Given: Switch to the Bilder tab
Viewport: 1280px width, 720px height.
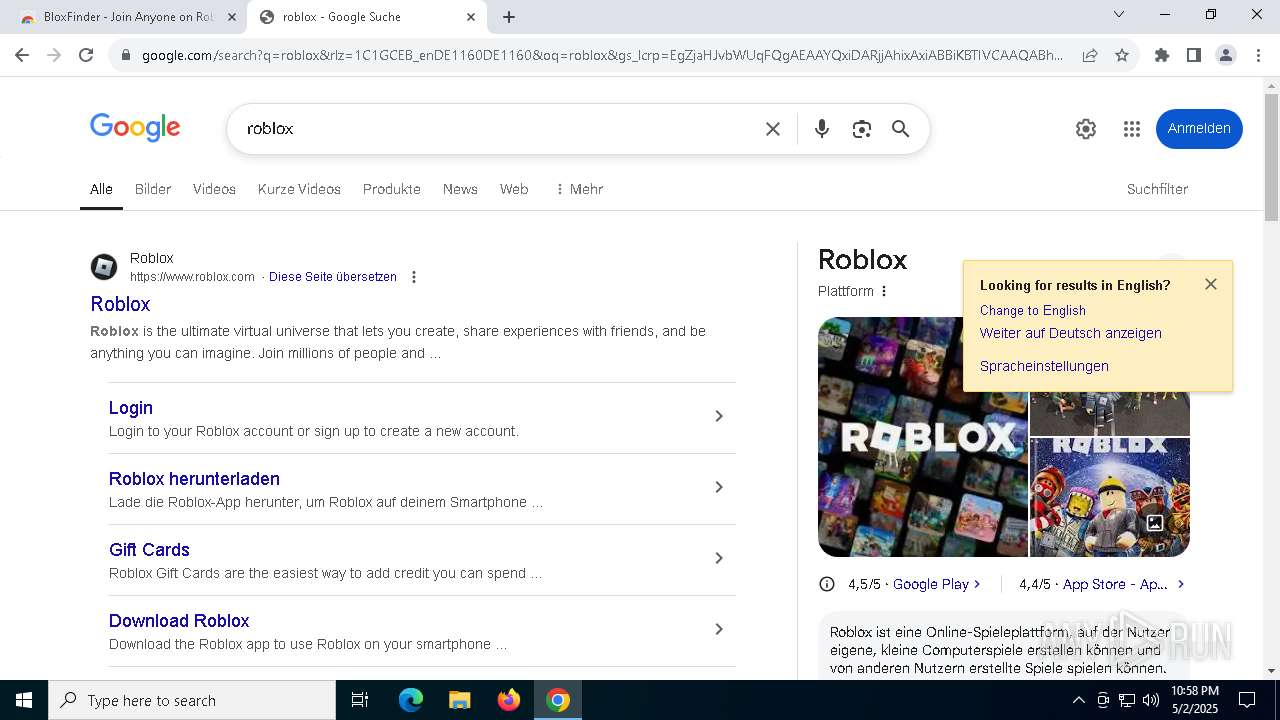Looking at the screenshot, I should point(153,189).
